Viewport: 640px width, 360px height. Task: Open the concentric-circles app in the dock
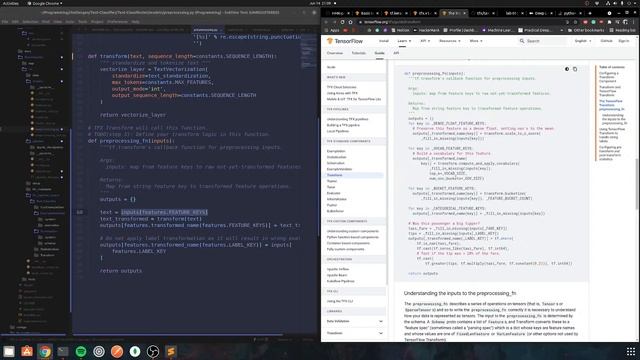click(x=99, y=351)
